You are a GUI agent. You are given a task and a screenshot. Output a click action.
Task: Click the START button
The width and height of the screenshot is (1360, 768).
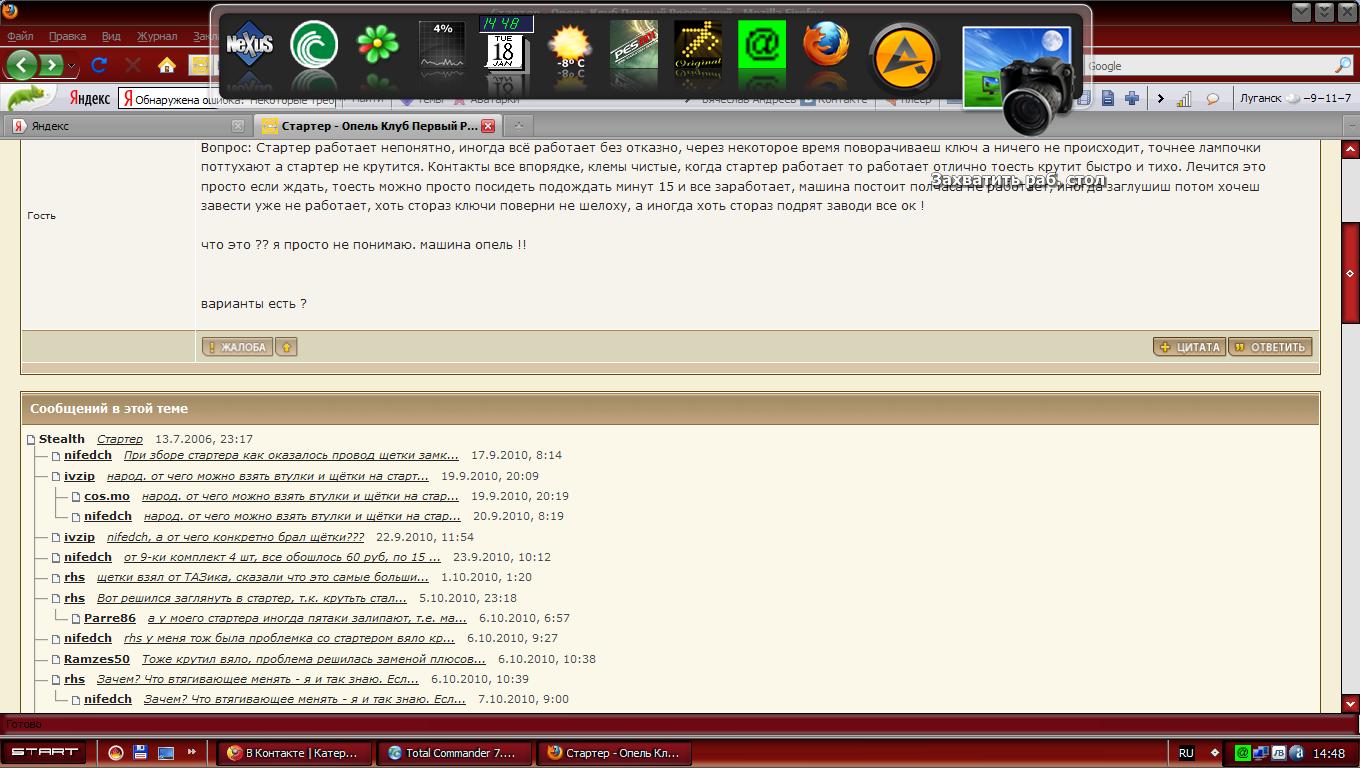click(45, 752)
